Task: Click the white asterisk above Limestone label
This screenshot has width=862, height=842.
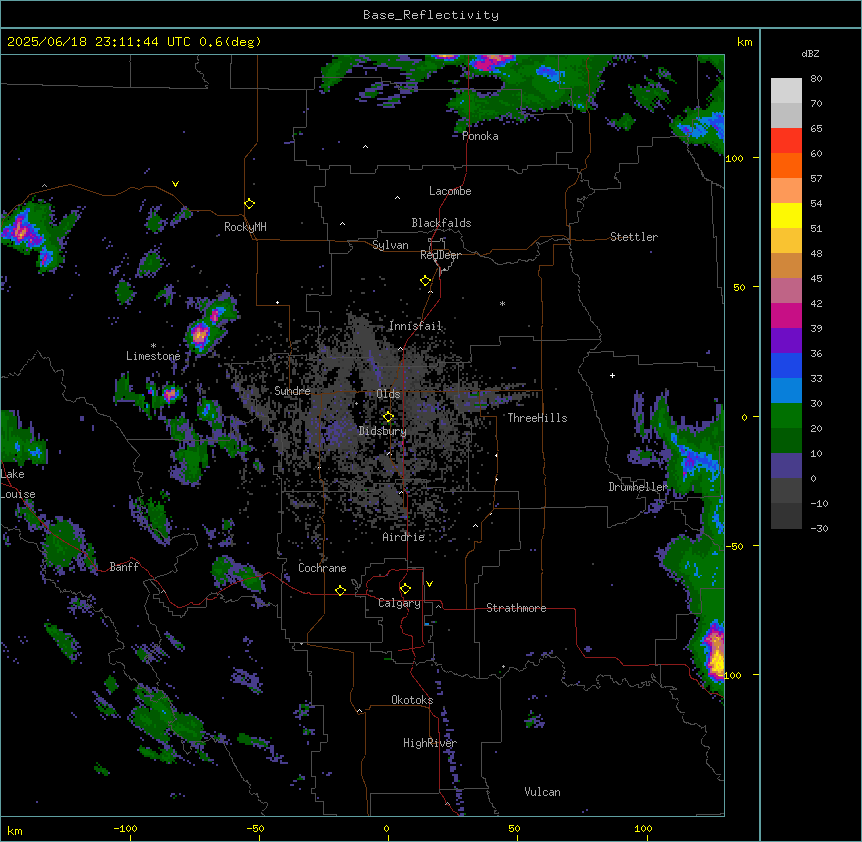Action: (x=153, y=346)
